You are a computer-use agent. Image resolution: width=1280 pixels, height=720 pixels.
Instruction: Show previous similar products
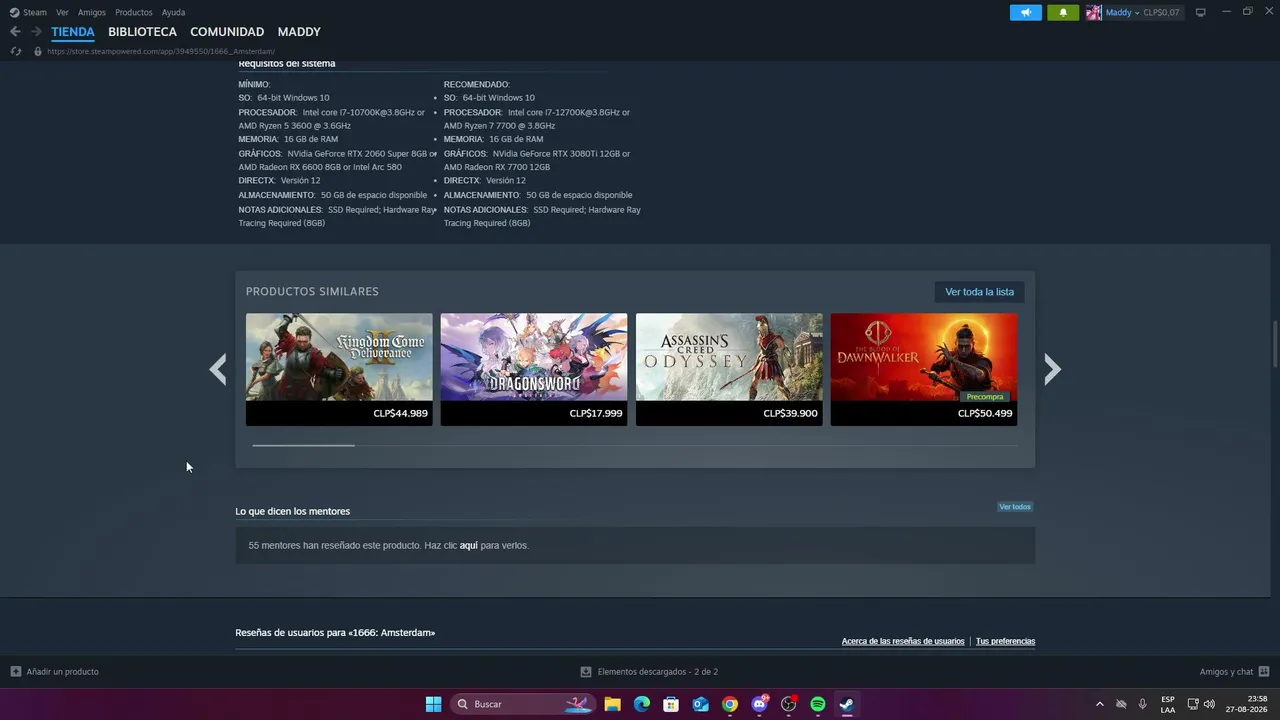coord(218,369)
